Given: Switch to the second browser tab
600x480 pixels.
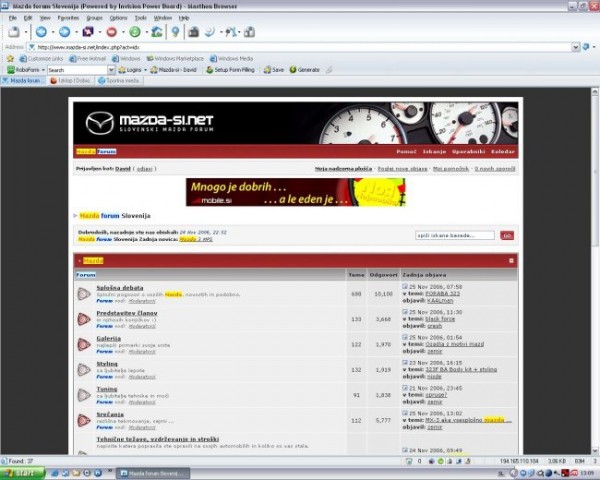Looking at the screenshot, I should tap(70, 81).
